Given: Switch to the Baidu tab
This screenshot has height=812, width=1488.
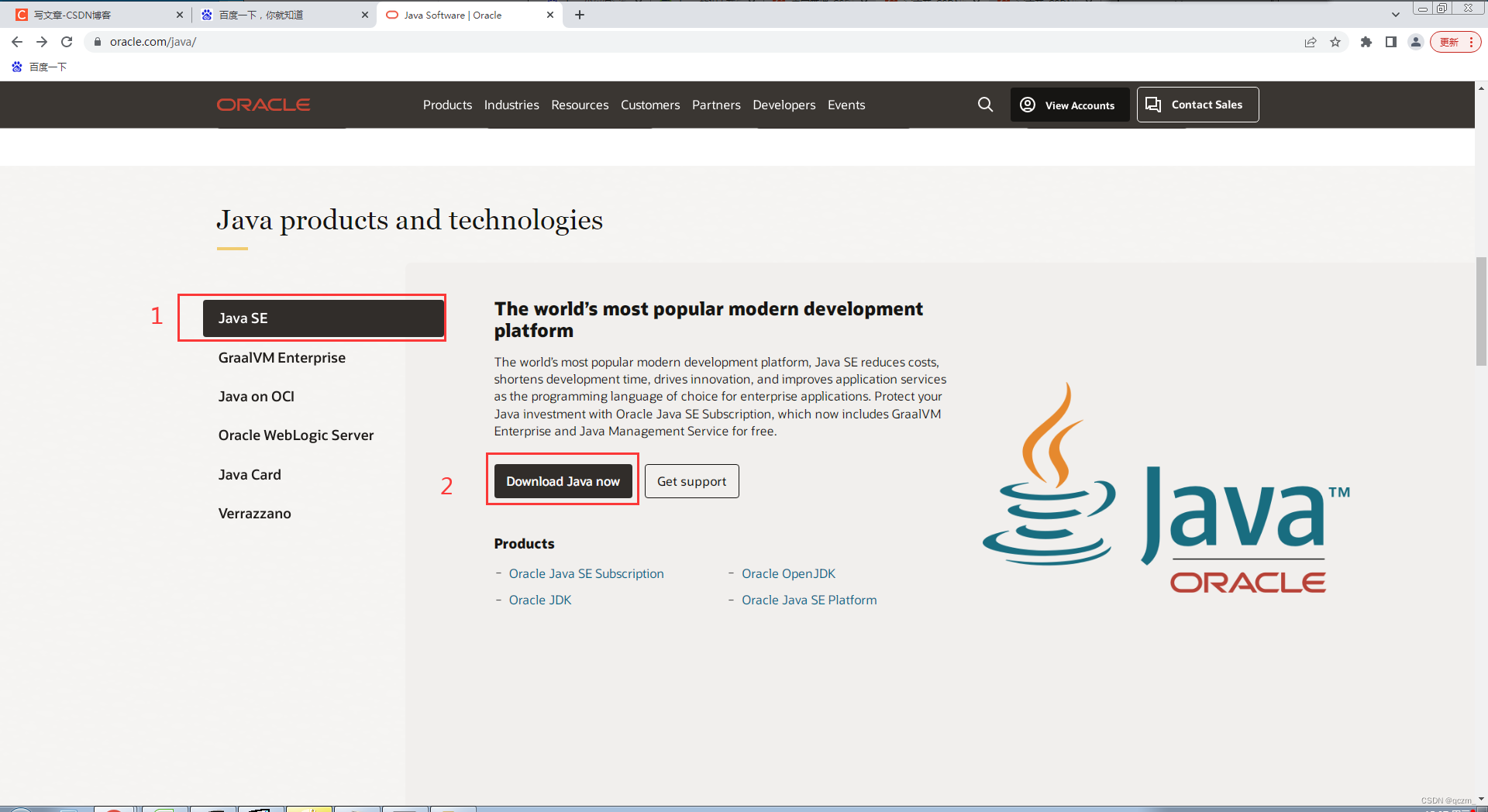Looking at the screenshot, I should point(284,15).
